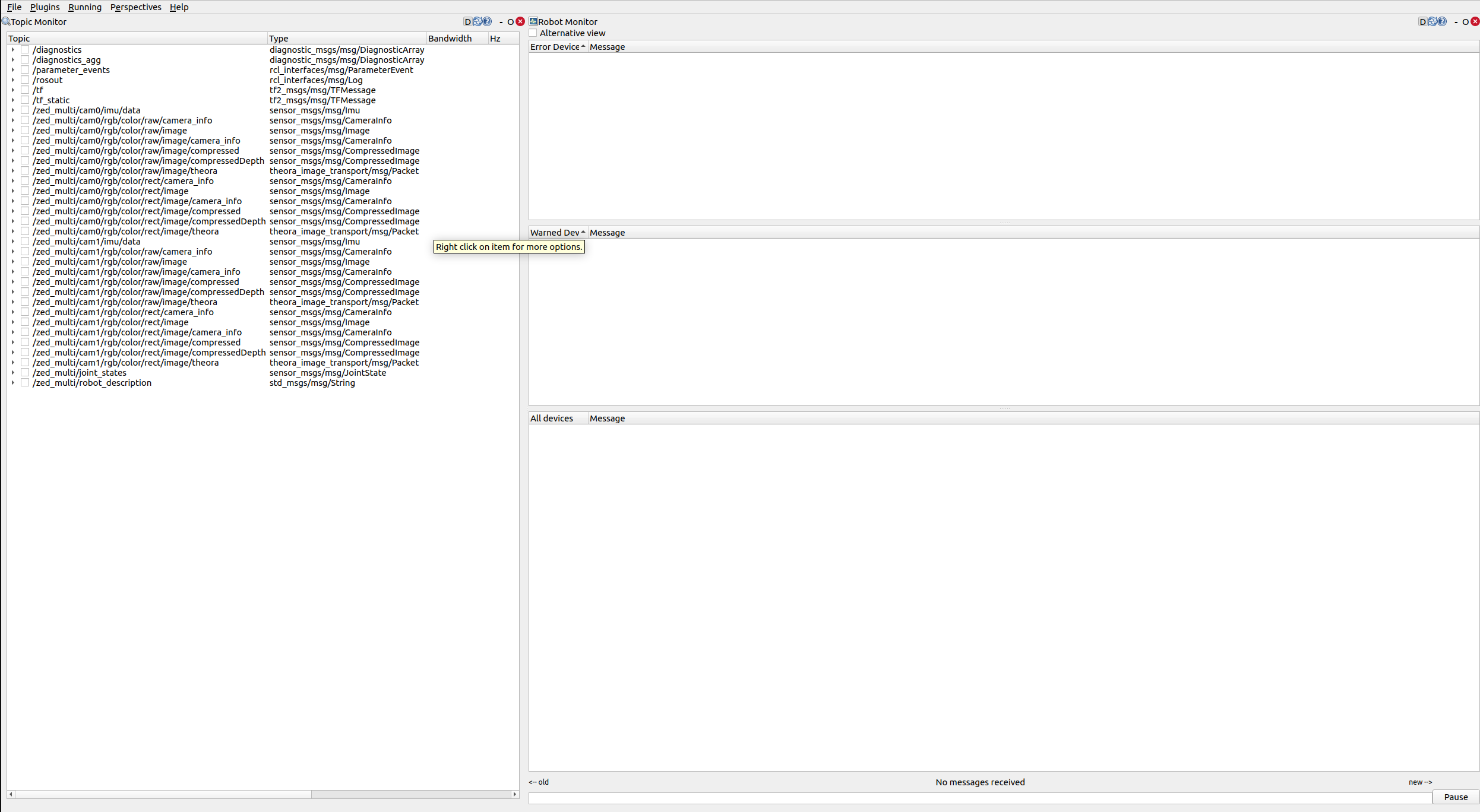Check the /diagnostics topic checkbox
Screen dimensions: 1480x812
click(25, 50)
